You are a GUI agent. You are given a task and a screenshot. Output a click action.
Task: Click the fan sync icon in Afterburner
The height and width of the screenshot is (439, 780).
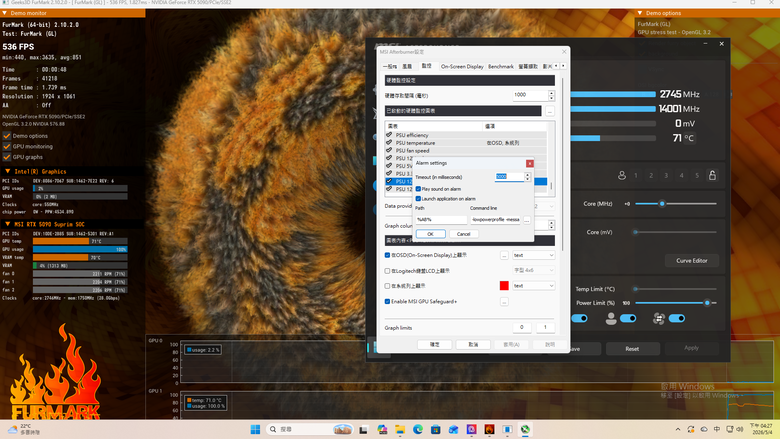659,319
